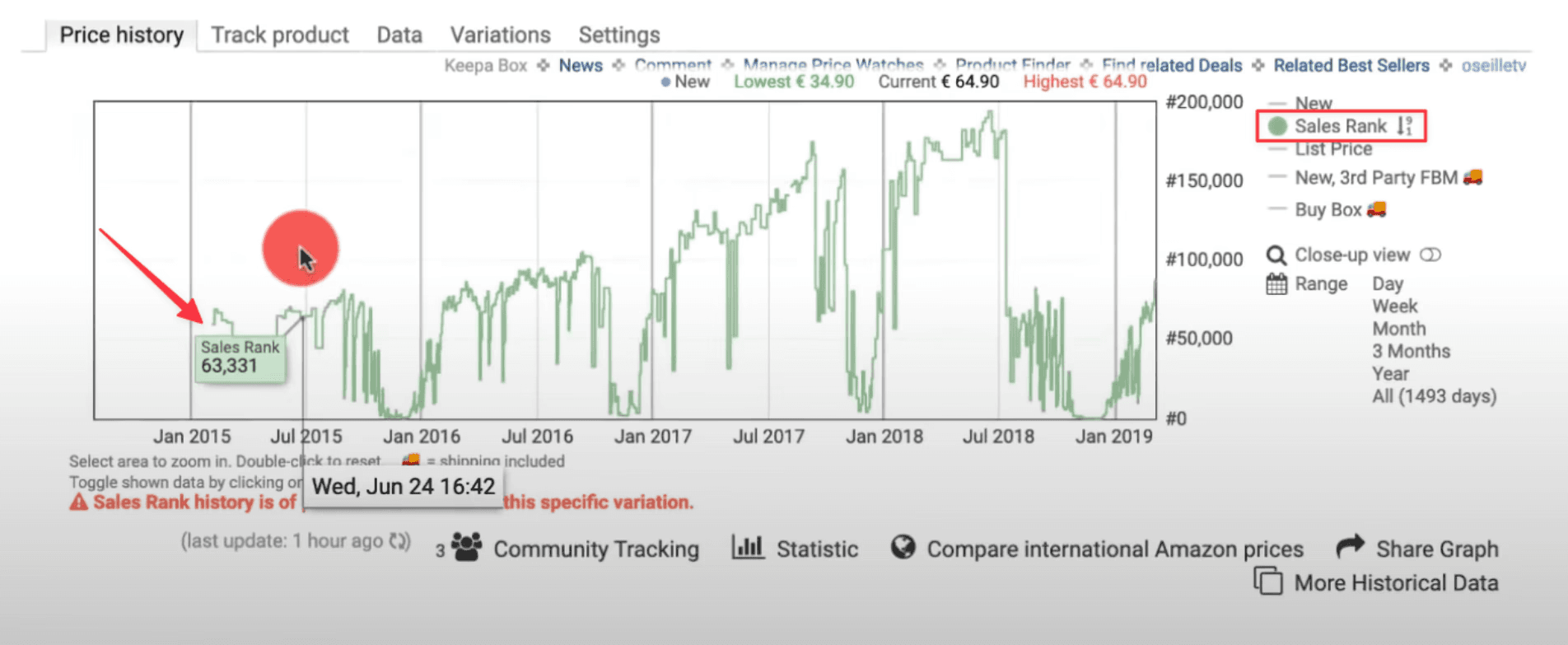Toggle the New price legend entry

coord(1313,103)
